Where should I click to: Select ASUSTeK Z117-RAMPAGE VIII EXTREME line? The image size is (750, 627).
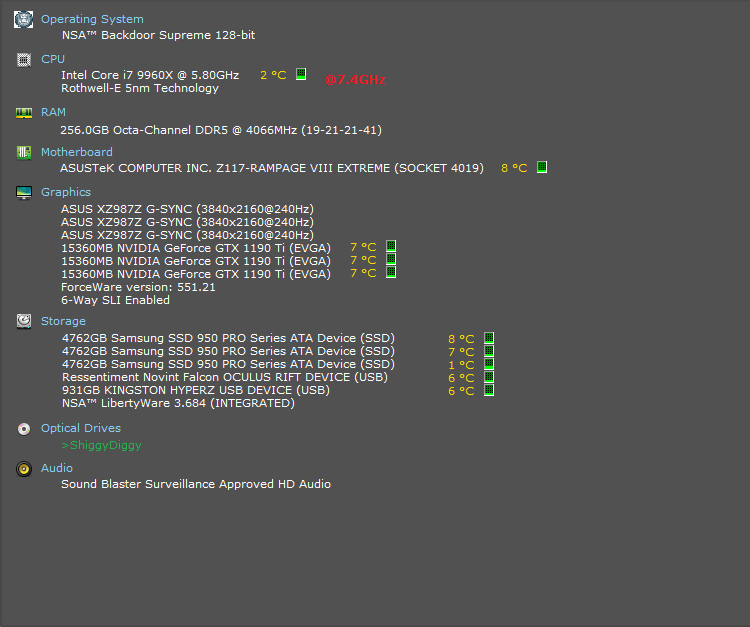(272, 168)
